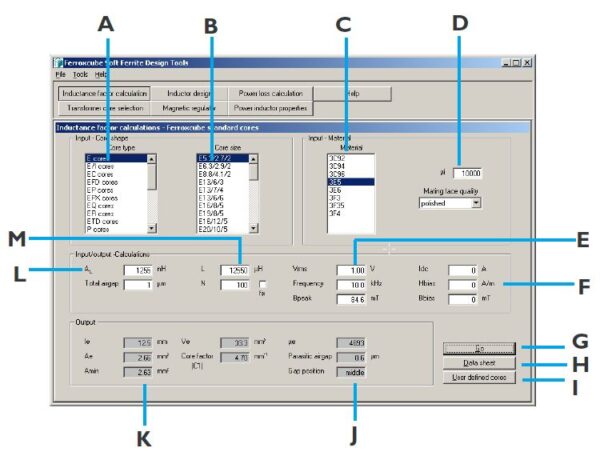Click the Ferroxcube app icon in title bar
The image size is (600, 456).
58,63
